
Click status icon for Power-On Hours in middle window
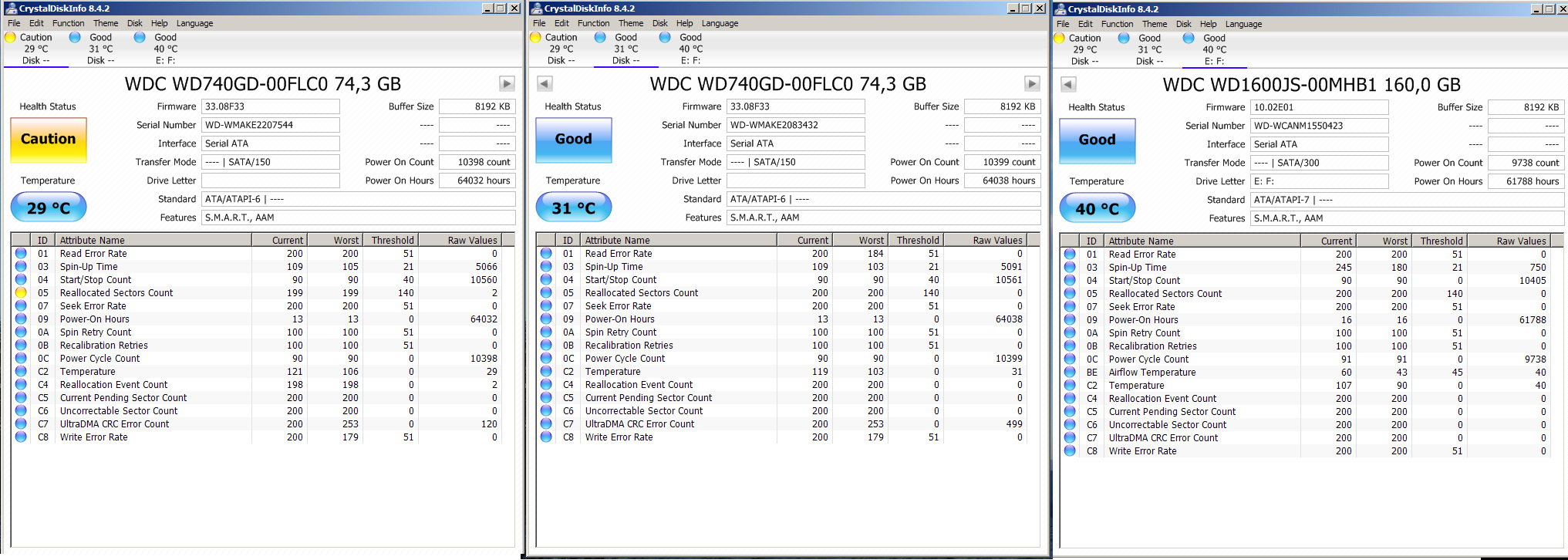pos(546,319)
